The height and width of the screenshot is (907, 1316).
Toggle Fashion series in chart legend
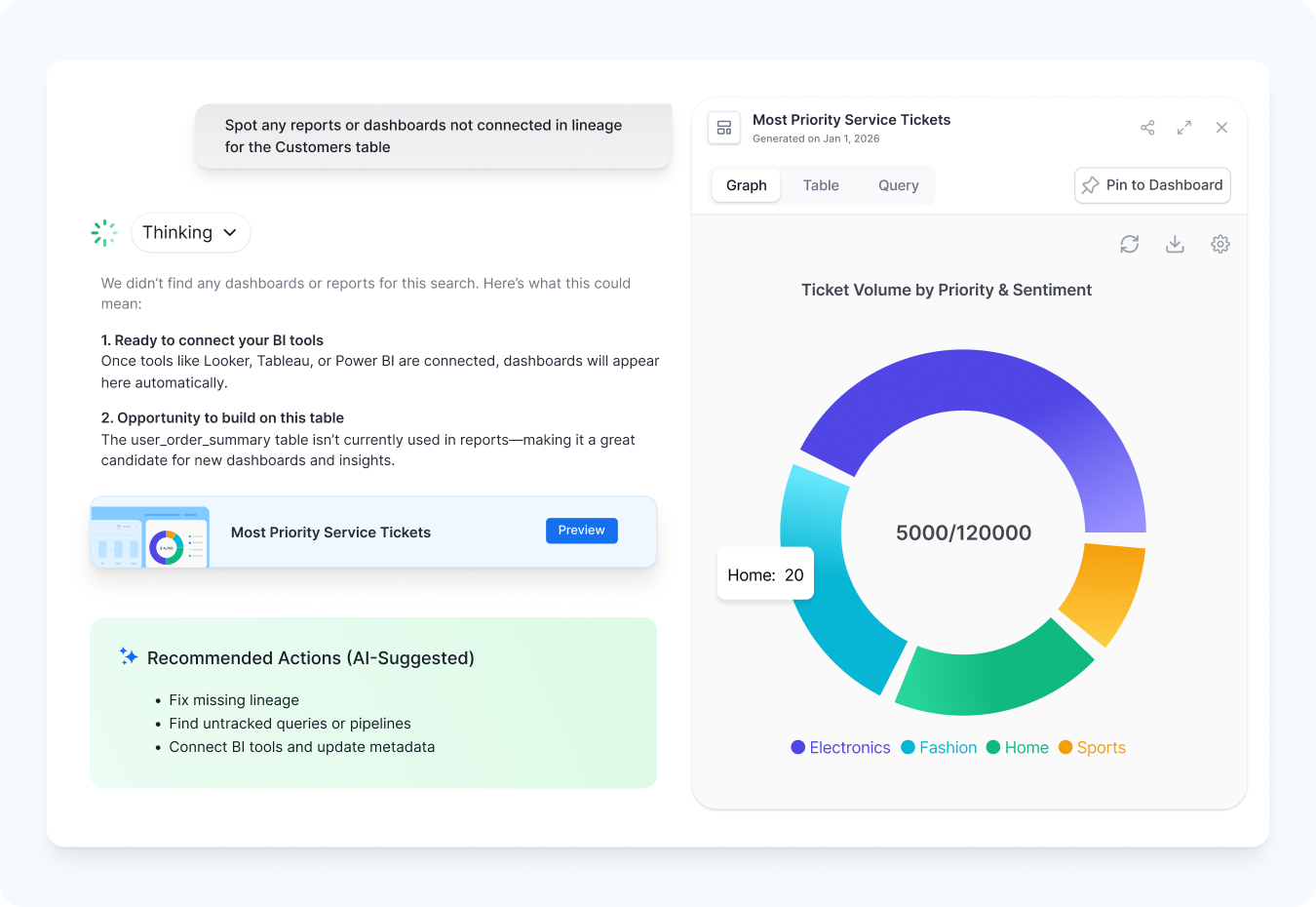pyautogui.click(x=938, y=747)
